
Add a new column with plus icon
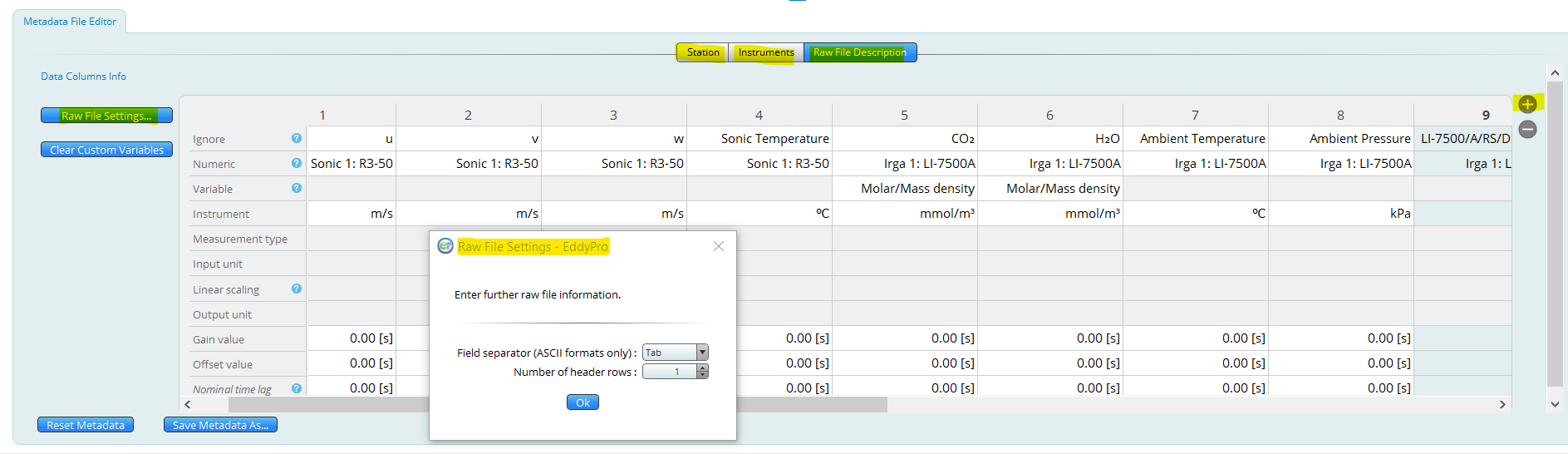point(1527,104)
